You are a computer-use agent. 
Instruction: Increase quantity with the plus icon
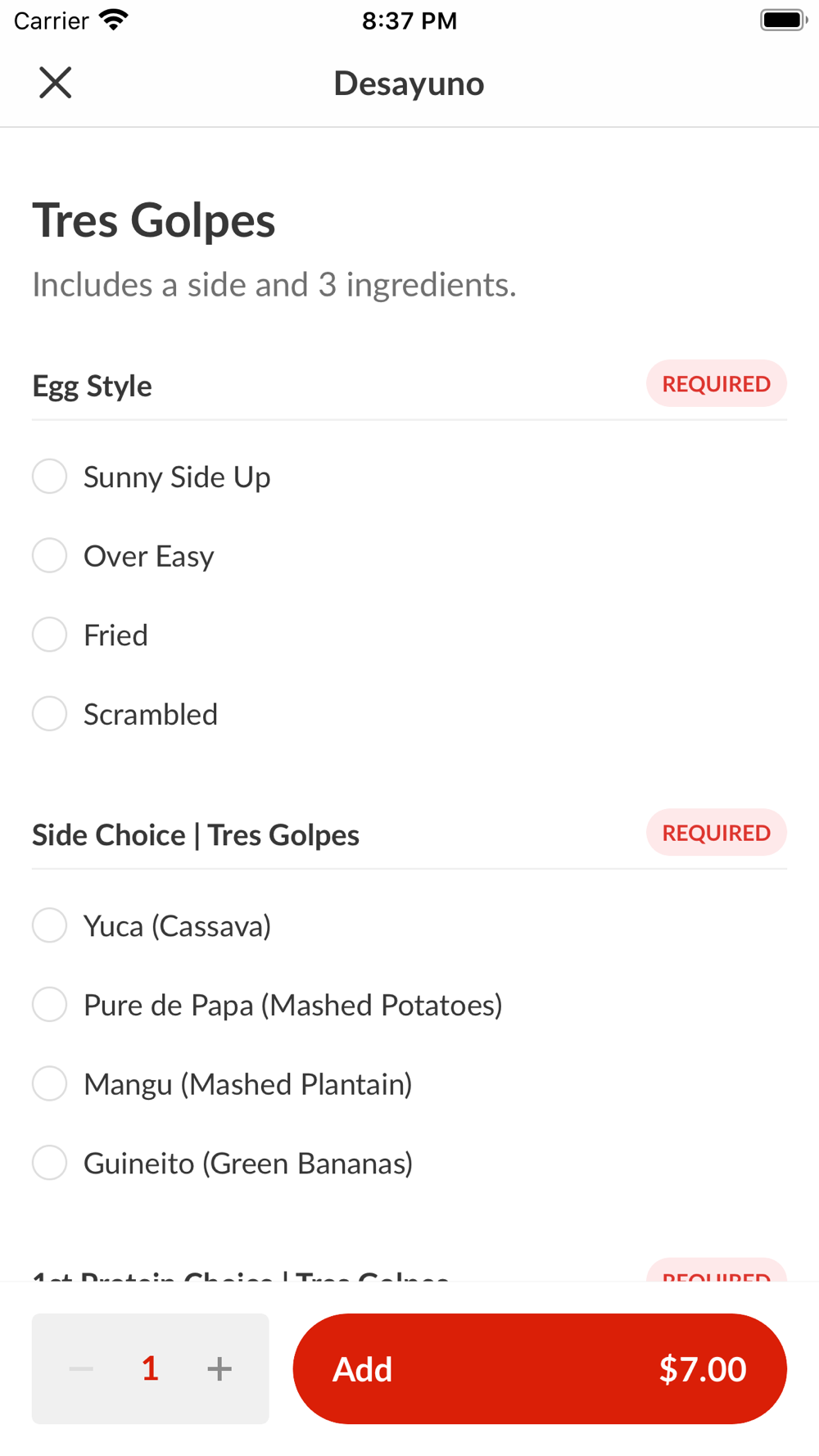[219, 1368]
